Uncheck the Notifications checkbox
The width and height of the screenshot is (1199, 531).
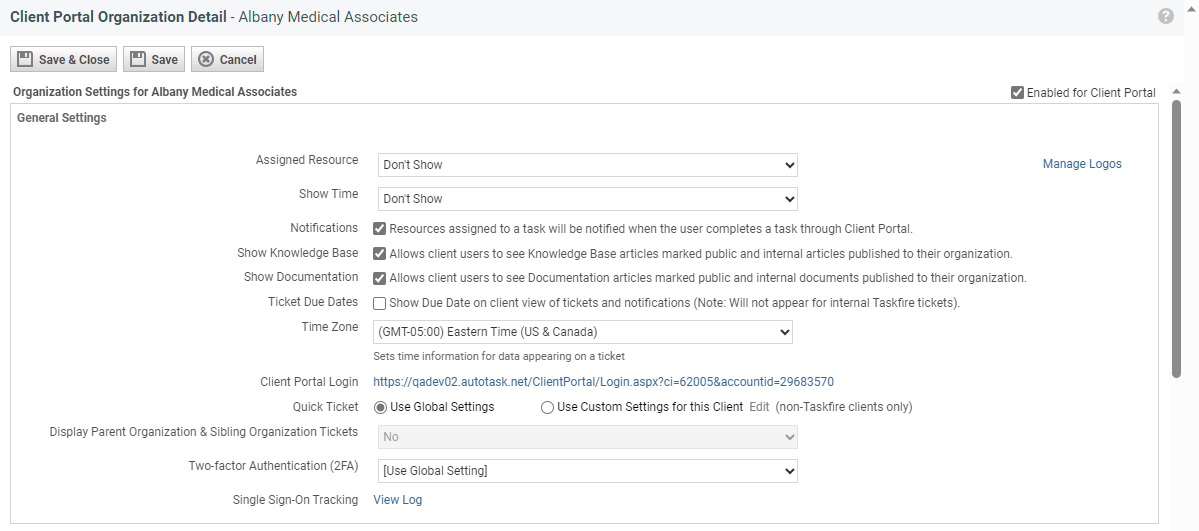coord(380,229)
